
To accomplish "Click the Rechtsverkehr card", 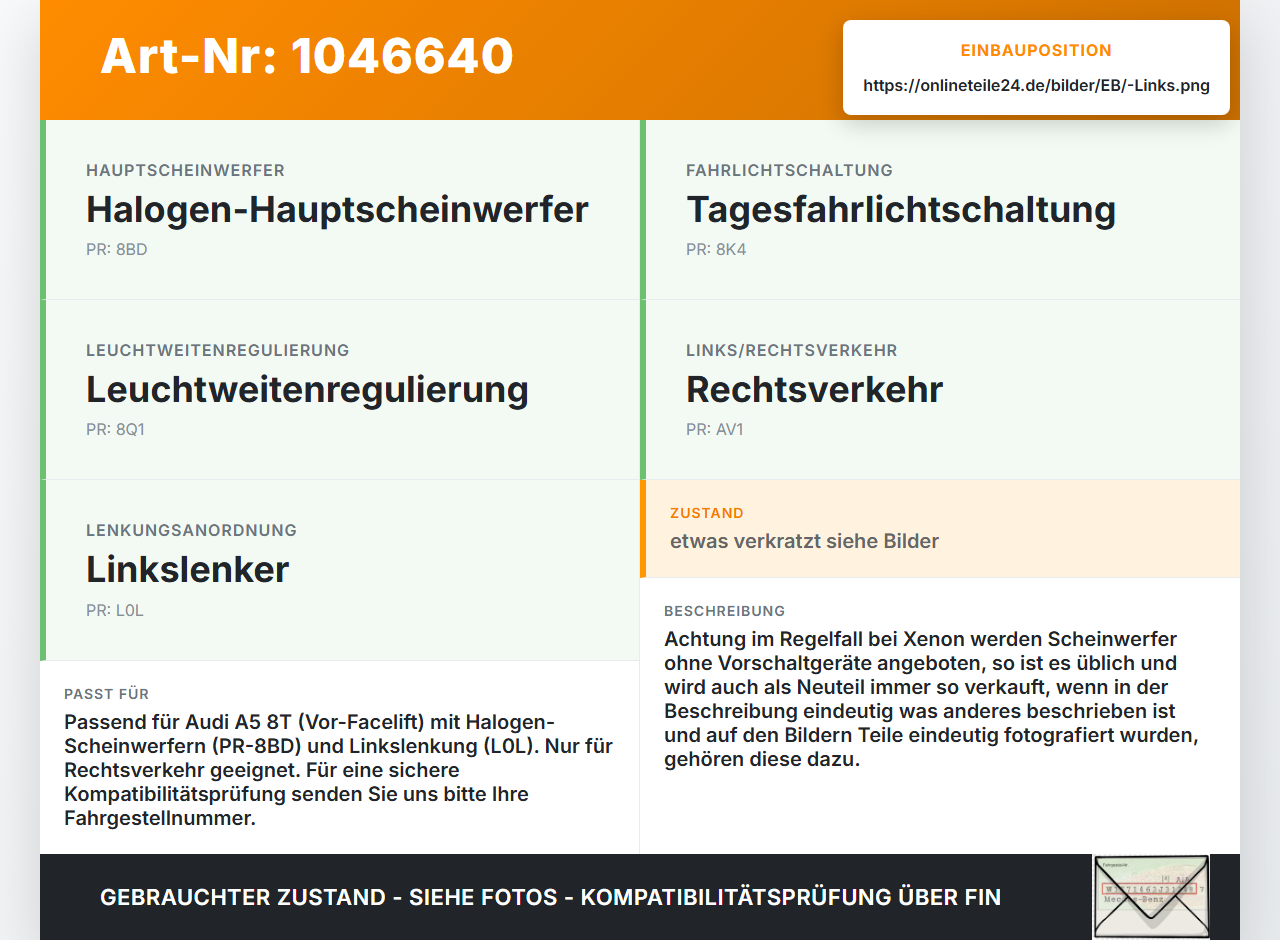I will click(x=940, y=390).
